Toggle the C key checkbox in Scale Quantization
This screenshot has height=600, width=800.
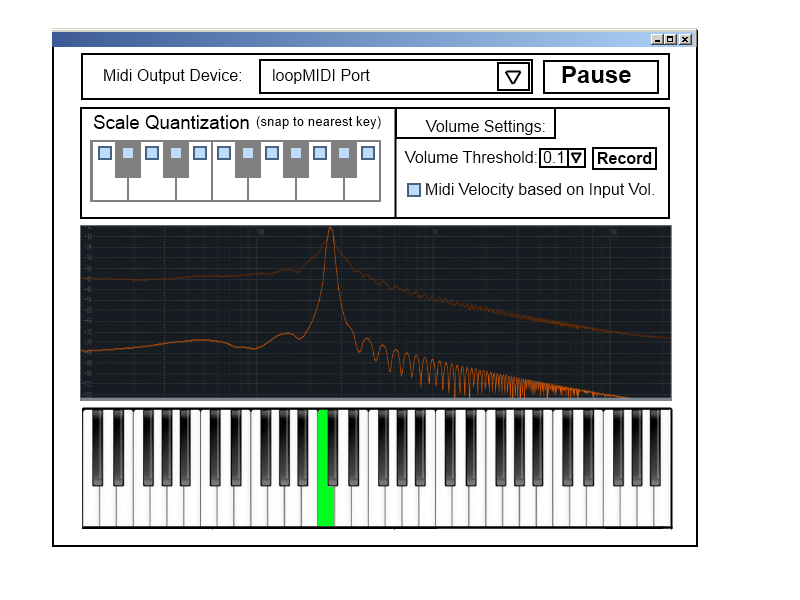[105, 153]
